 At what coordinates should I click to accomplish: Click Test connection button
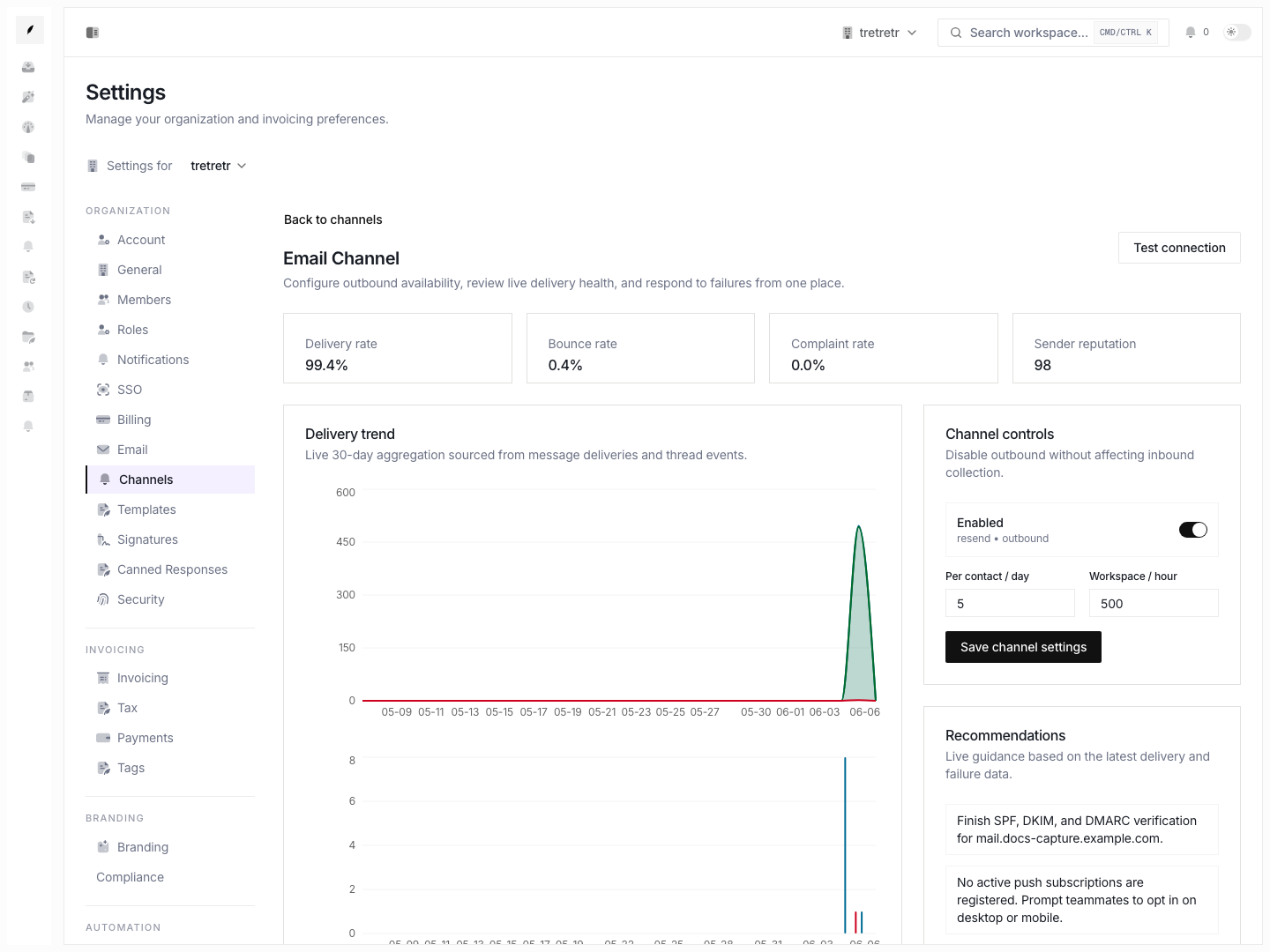pyautogui.click(x=1179, y=248)
